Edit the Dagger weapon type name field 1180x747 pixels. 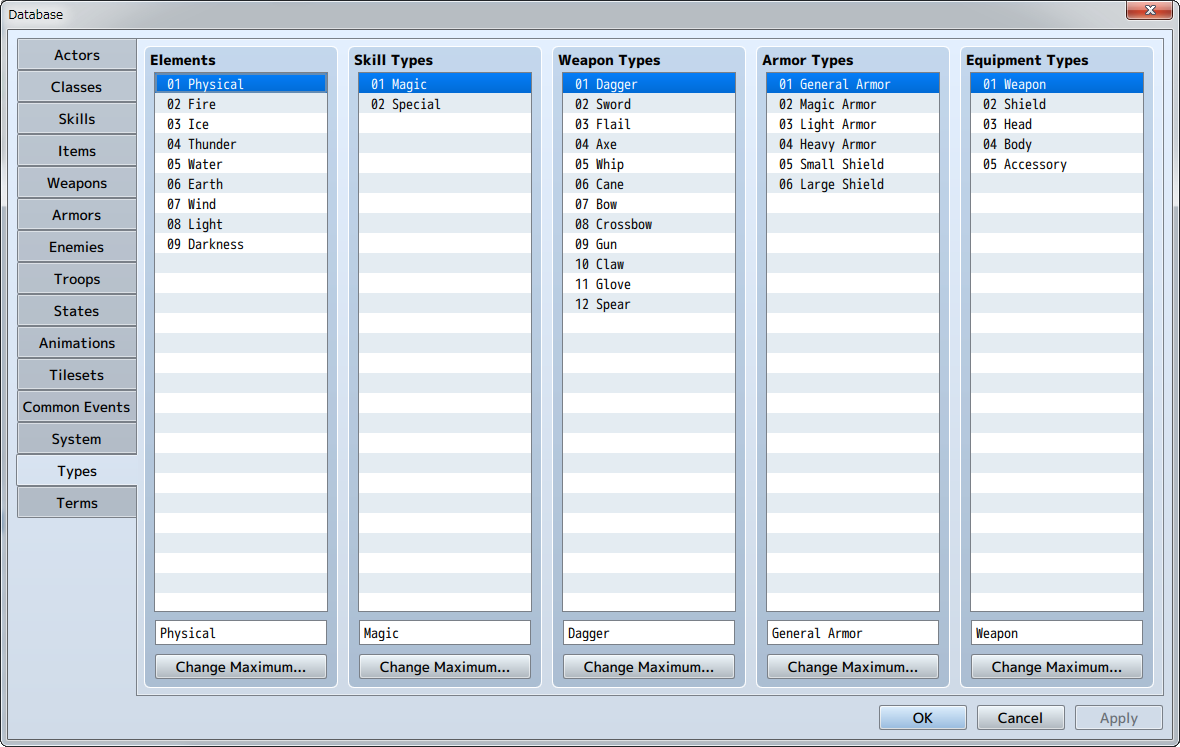coord(649,633)
